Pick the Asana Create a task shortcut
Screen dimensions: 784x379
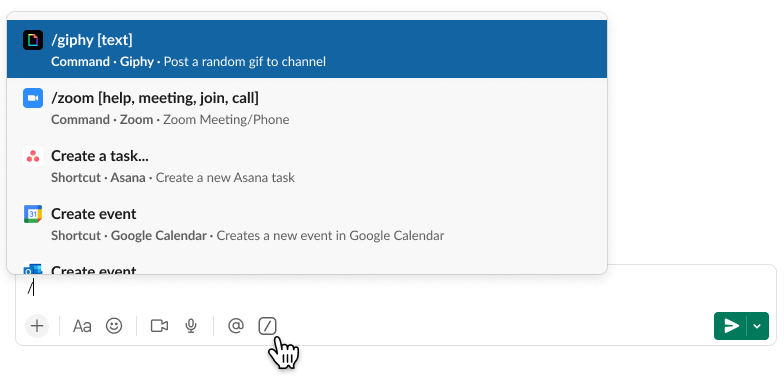(x=306, y=165)
